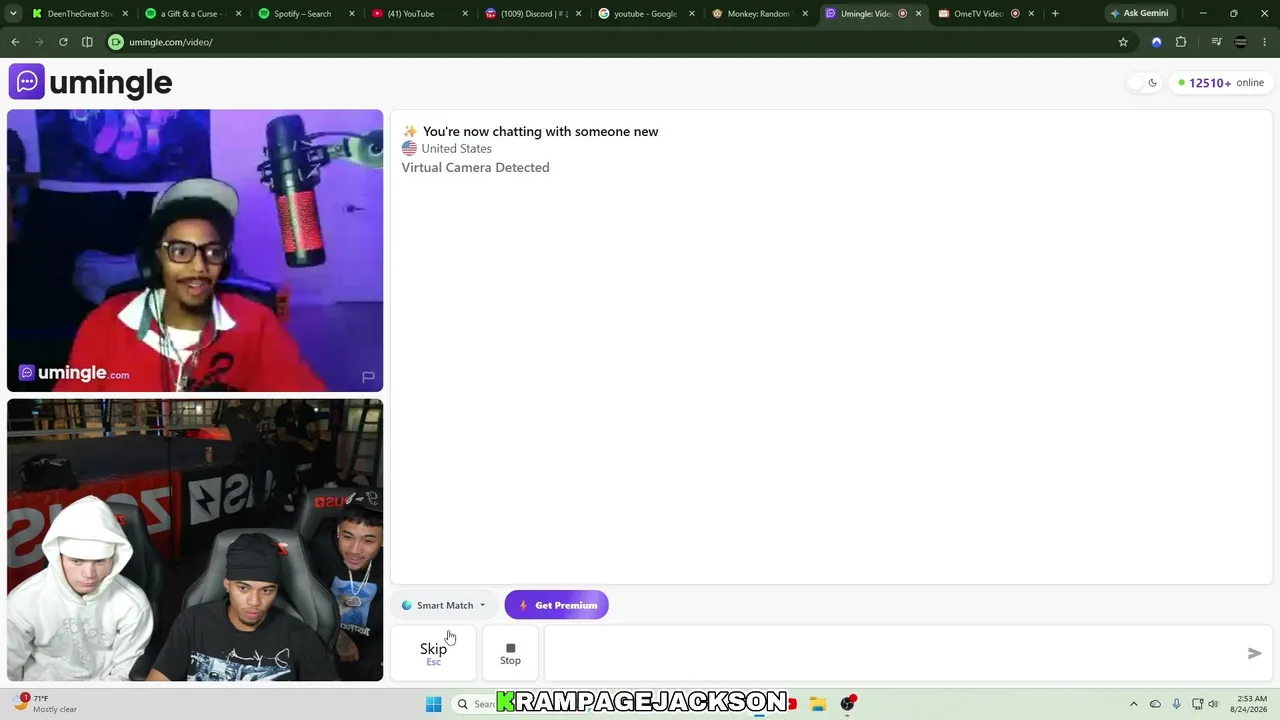
Task: Report stranger using the flag icon
Action: coord(368,377)
